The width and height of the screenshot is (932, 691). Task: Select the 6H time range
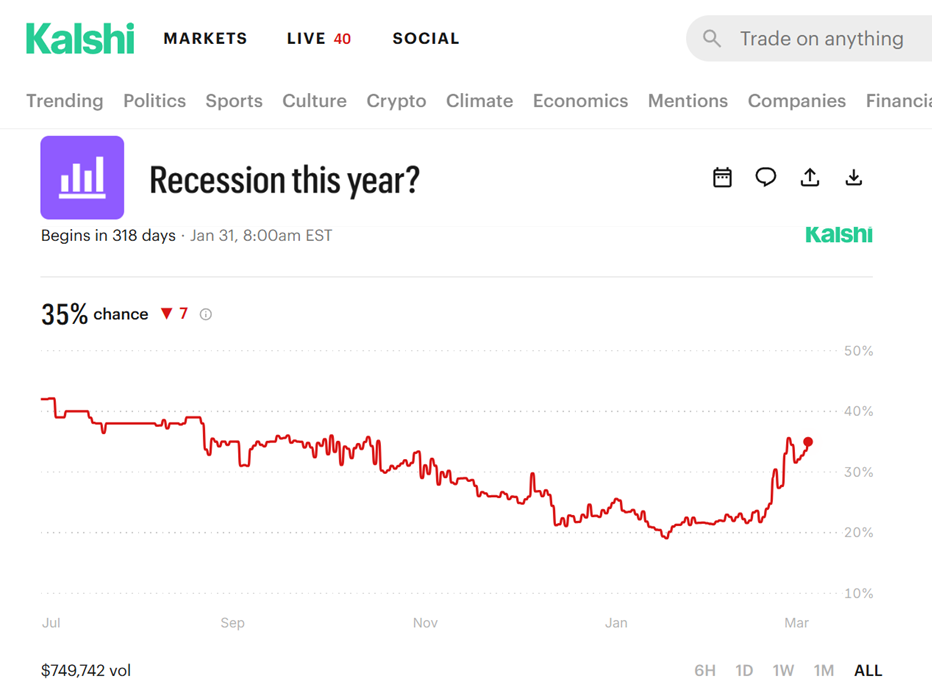(x=705, y=670)
